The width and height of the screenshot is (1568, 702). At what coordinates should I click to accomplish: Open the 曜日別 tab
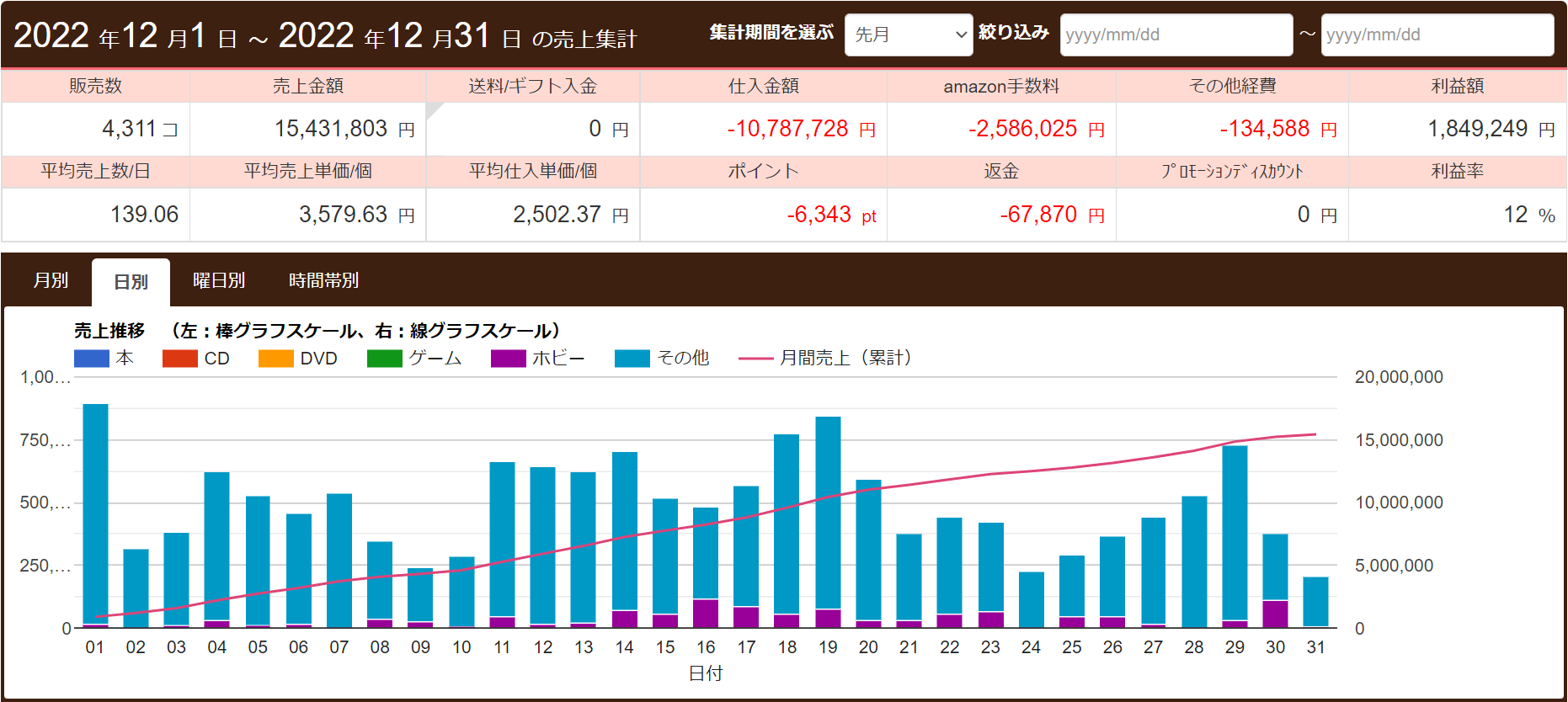(219, 280)
